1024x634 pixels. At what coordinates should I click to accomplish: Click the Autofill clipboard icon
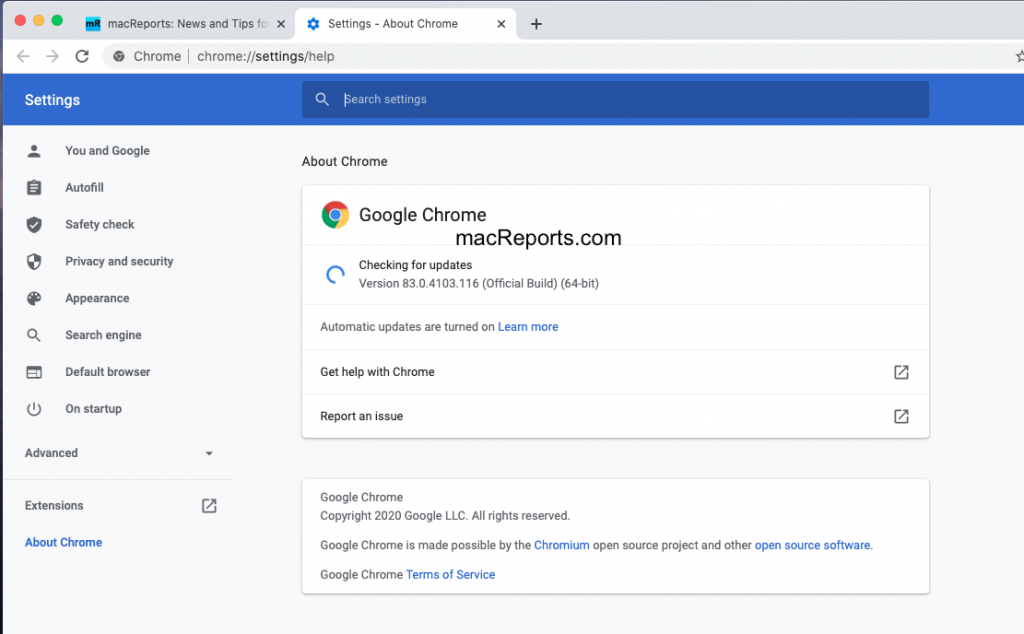34,187
